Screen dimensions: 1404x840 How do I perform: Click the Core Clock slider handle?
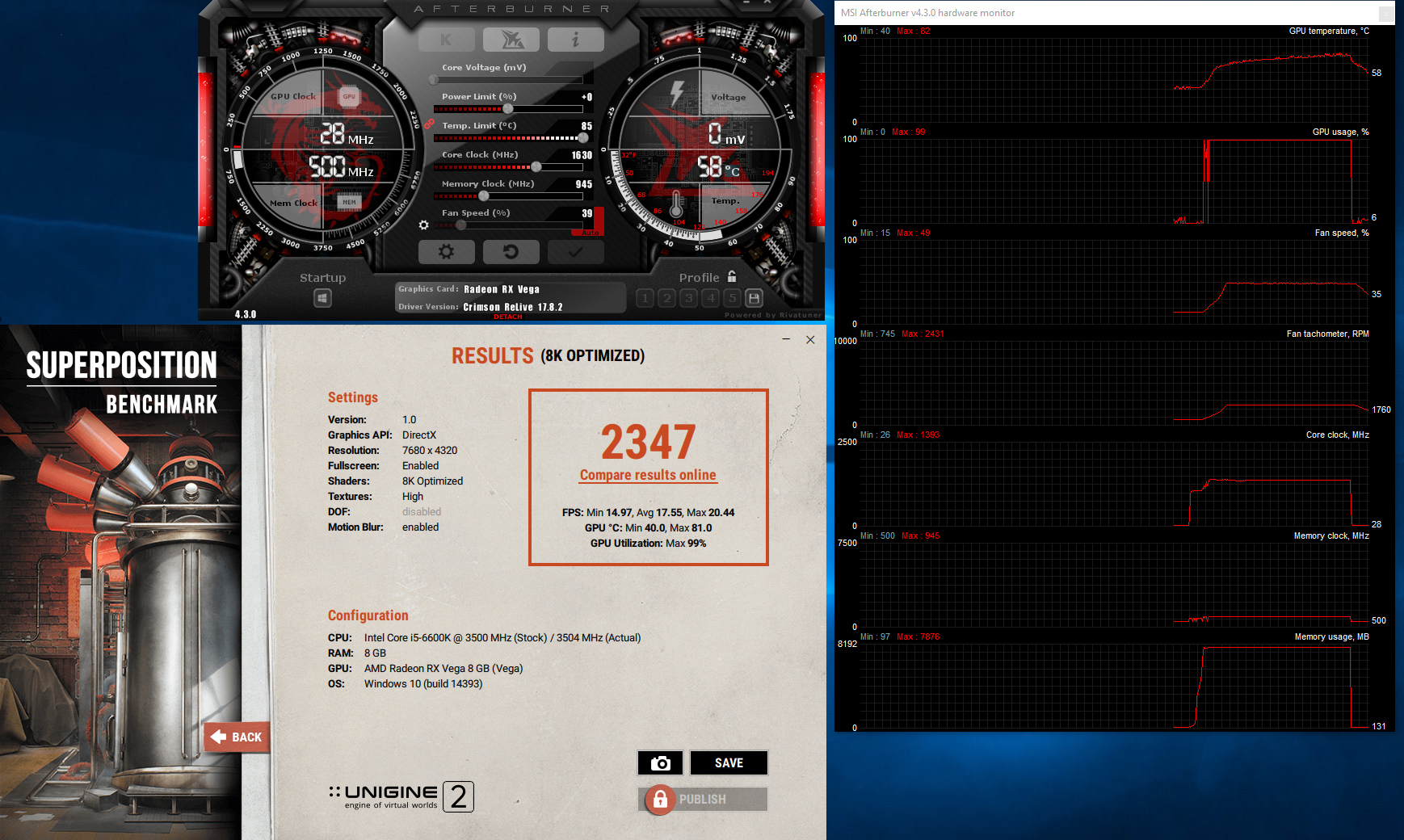(536, 166)
